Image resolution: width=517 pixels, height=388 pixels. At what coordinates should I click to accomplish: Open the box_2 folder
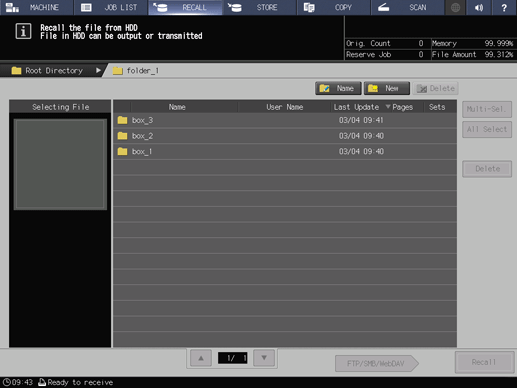point(285,136)
